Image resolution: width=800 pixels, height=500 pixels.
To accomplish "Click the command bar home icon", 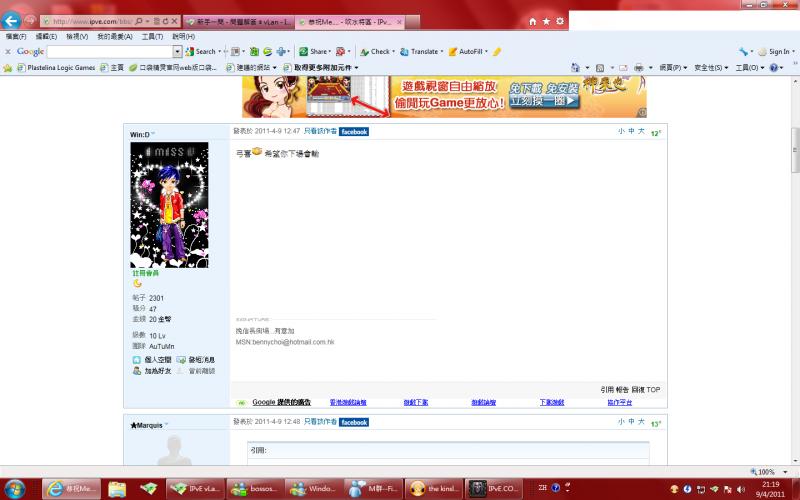I will (x=576, y=67).
